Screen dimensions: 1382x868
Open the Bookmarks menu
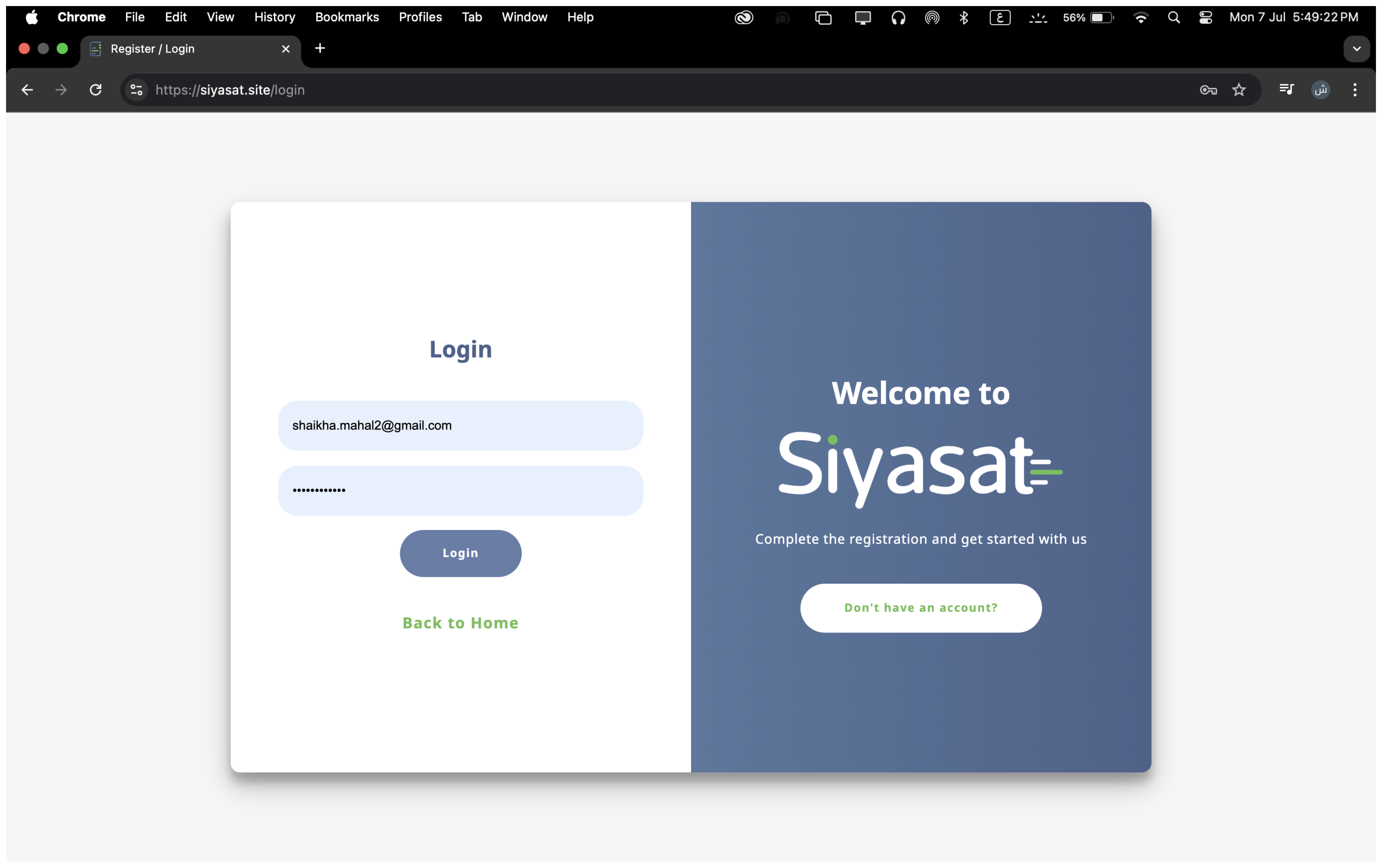[347, 17]
